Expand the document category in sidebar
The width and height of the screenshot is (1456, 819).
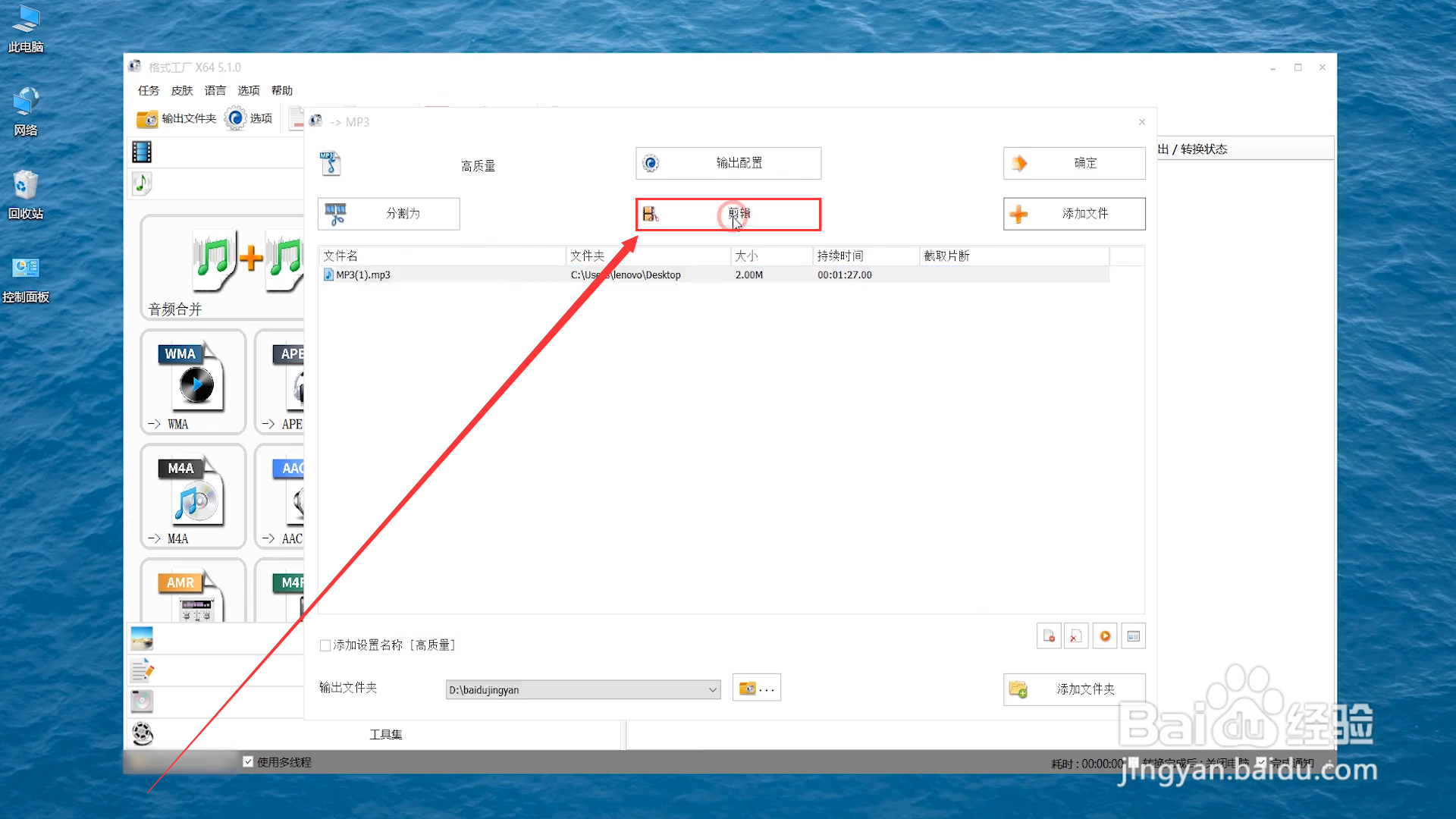click(x=142, y=670)
